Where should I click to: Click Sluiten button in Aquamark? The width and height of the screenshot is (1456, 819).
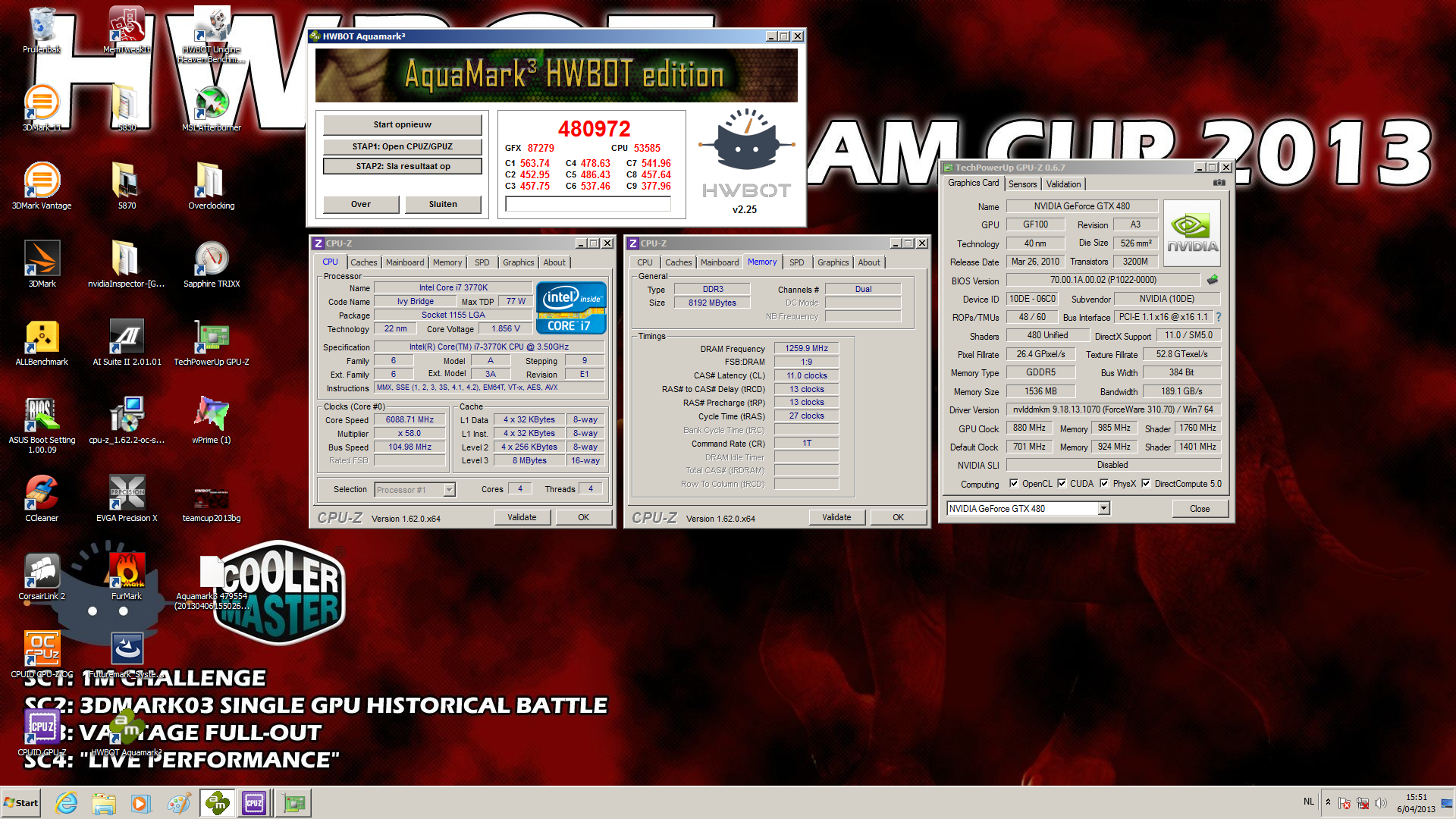pyautogui.click(x=443, y=204)
